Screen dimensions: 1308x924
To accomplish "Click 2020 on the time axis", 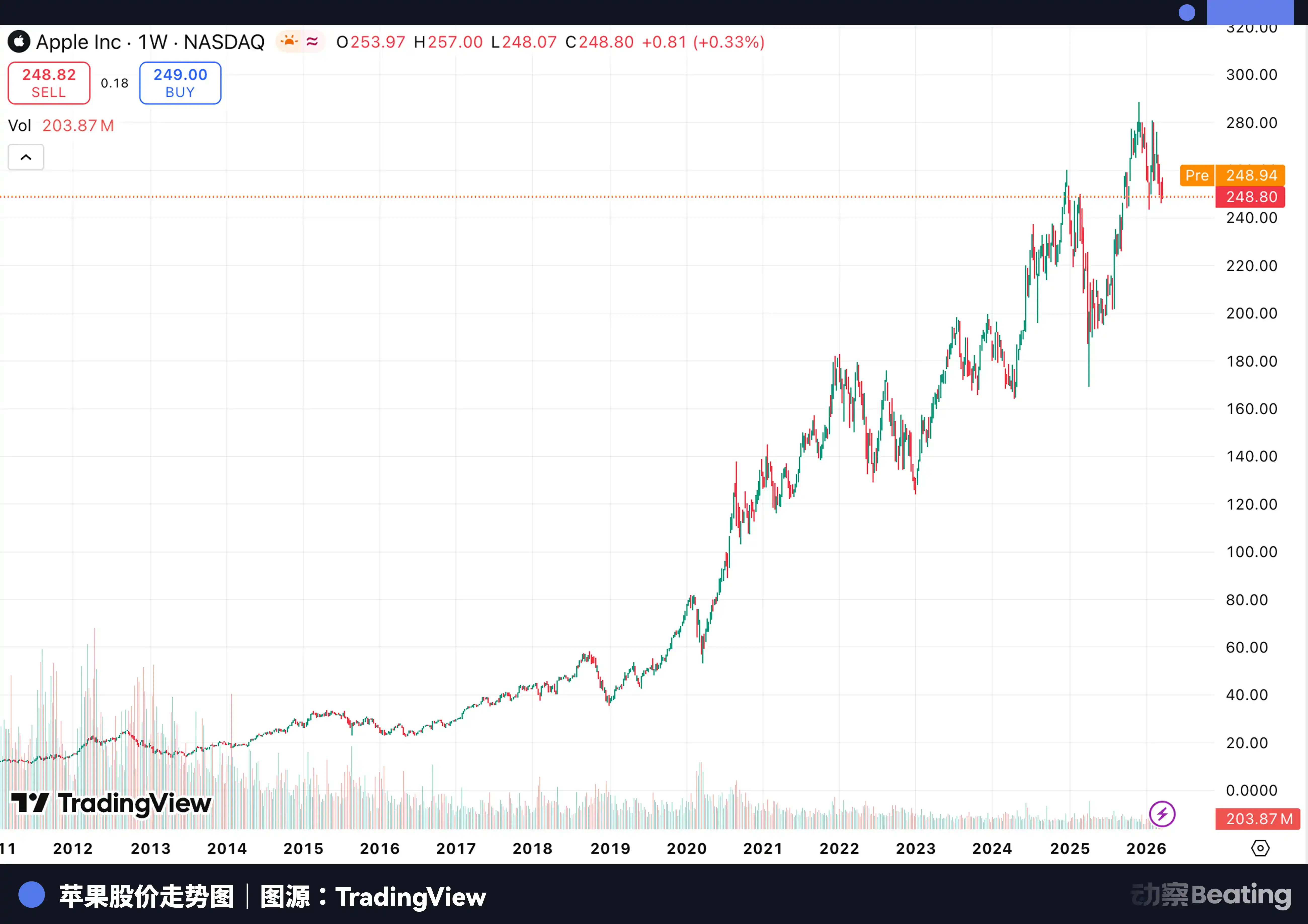I will [686, 848].
